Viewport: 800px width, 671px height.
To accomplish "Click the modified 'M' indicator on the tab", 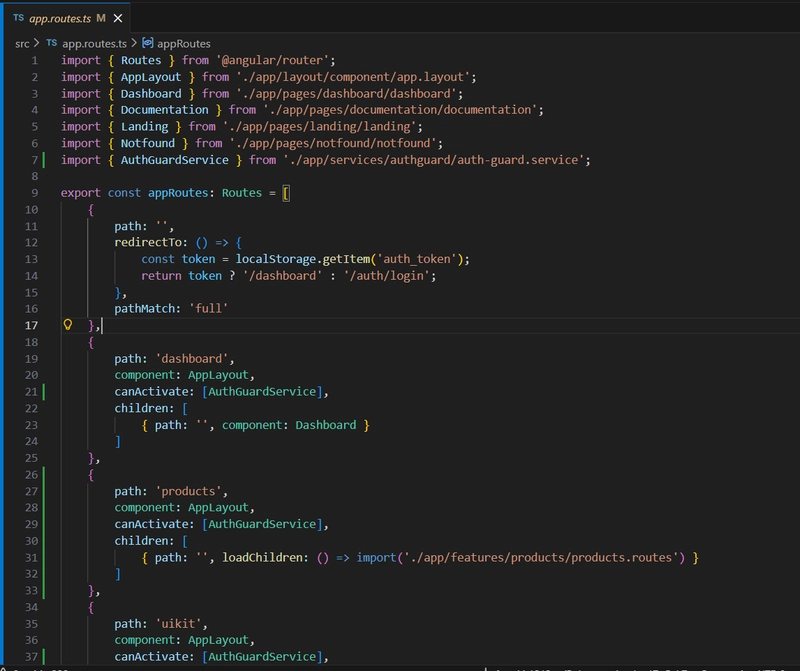I will 100,18.
